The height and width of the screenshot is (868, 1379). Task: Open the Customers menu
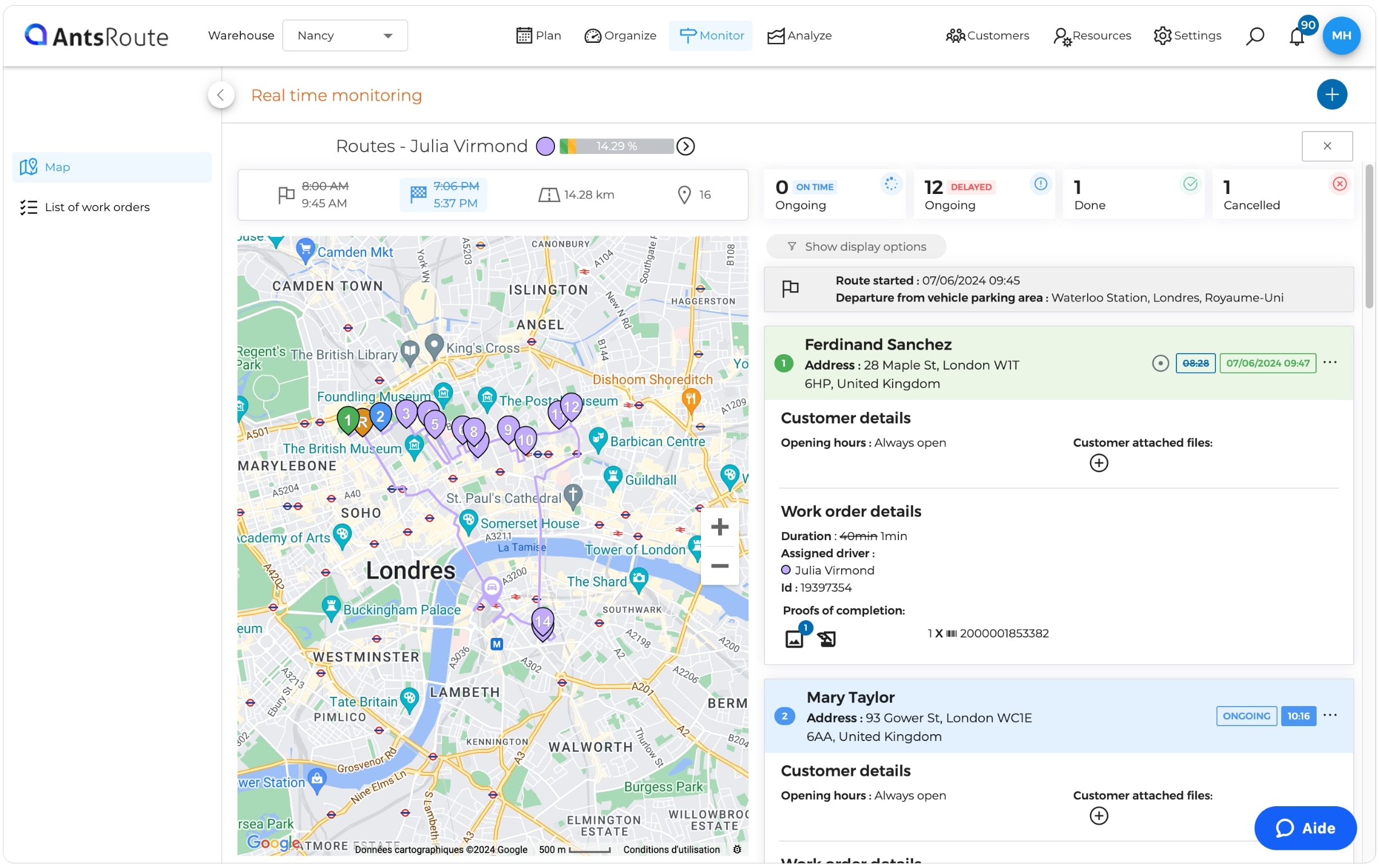click(987, 35)
